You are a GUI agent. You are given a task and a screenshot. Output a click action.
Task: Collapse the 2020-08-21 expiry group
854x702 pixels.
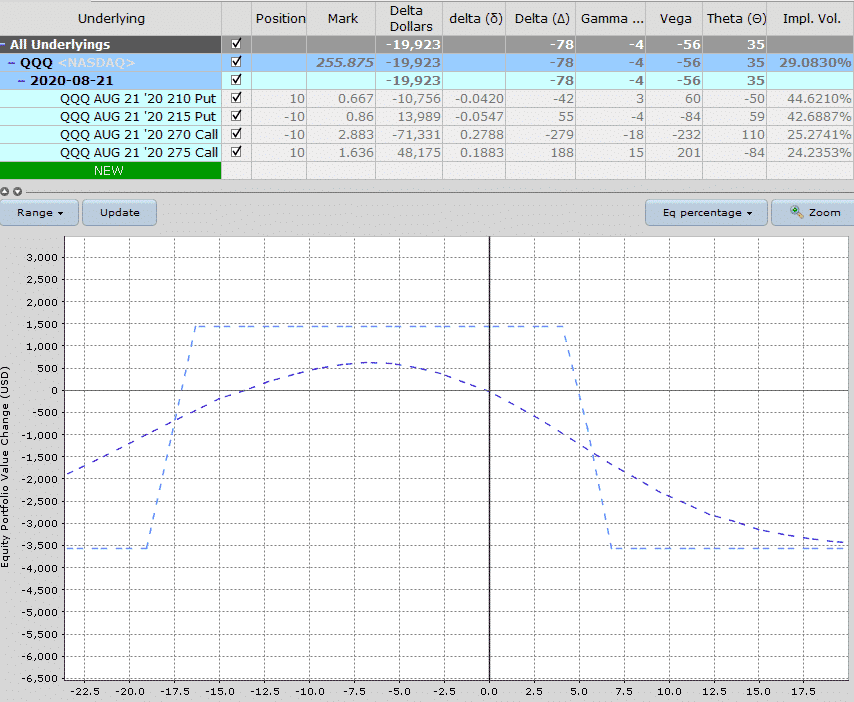pyautogui.click(x=21, y=81)
